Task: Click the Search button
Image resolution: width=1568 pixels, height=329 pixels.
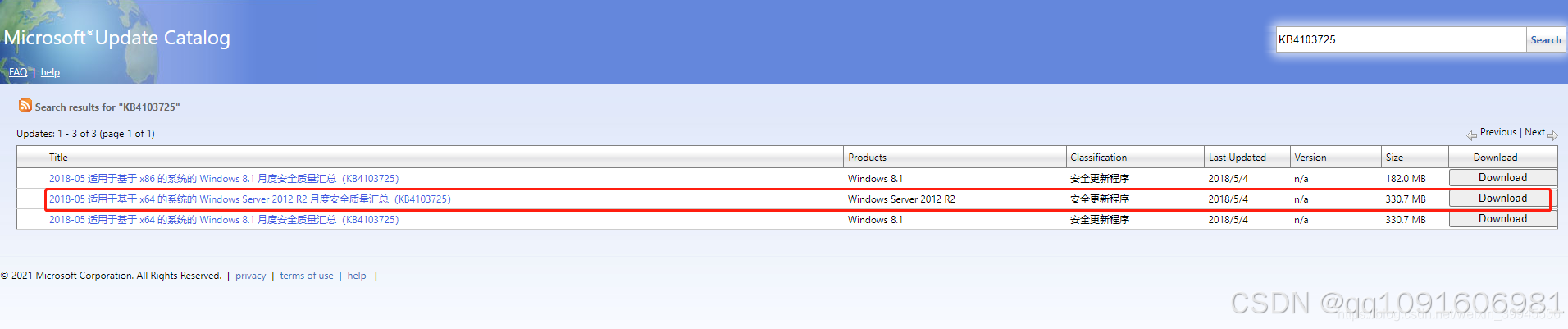Action: pos(1546,39)
